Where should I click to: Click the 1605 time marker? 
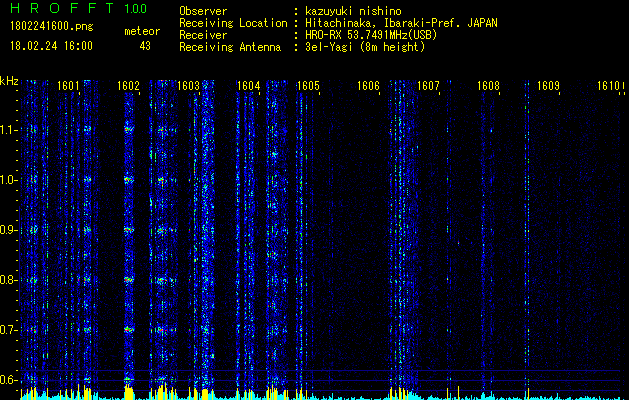308,86
